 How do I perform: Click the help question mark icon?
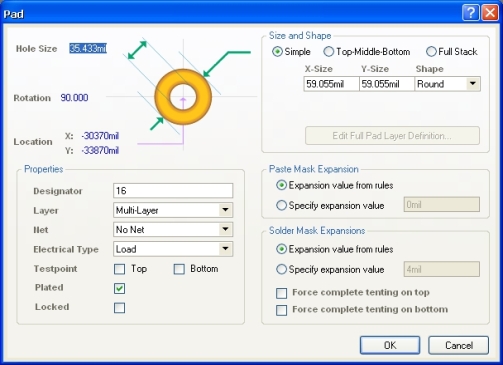471,13
